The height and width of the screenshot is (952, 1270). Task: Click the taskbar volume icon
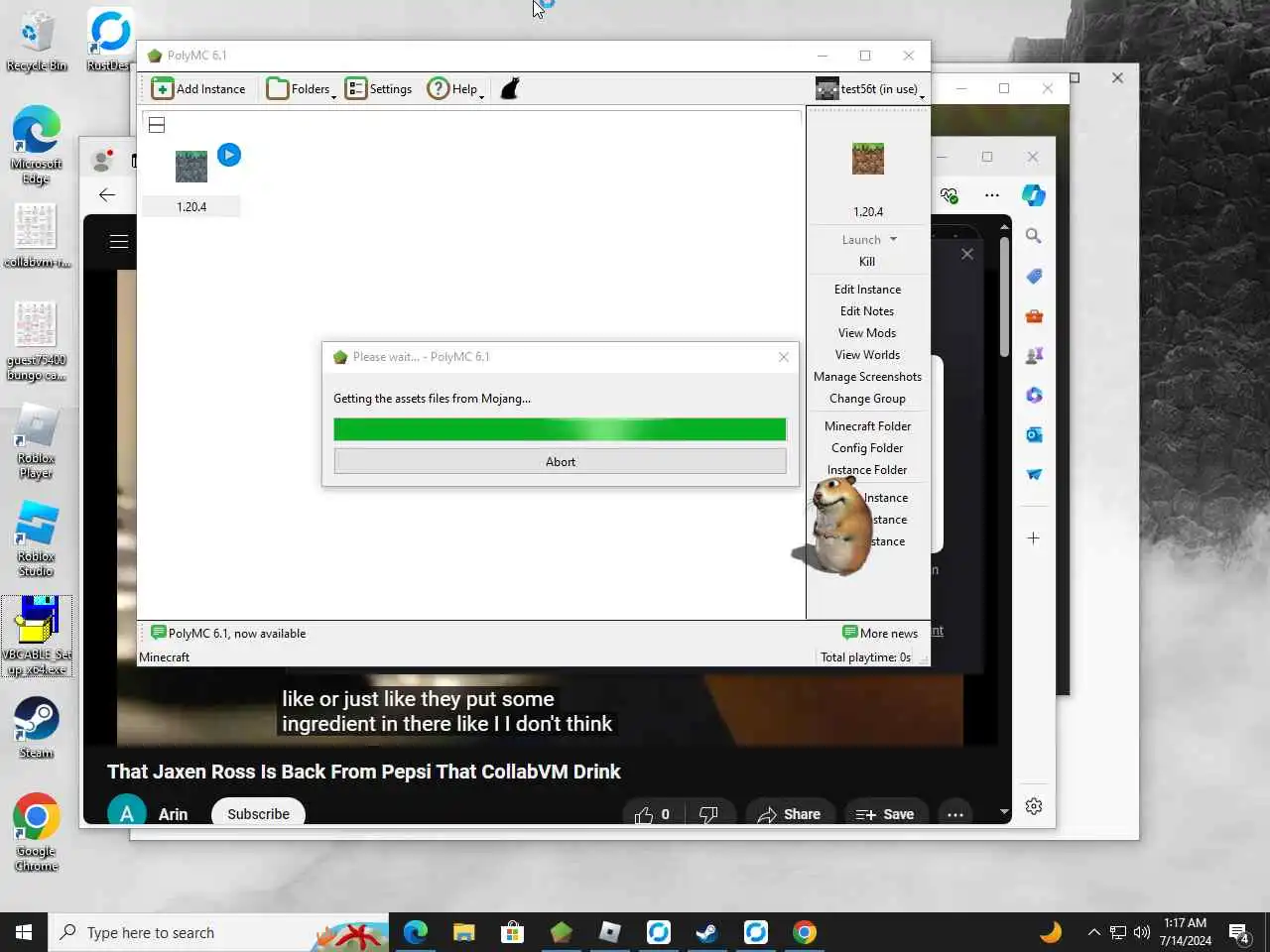(x=1142, y=932)
